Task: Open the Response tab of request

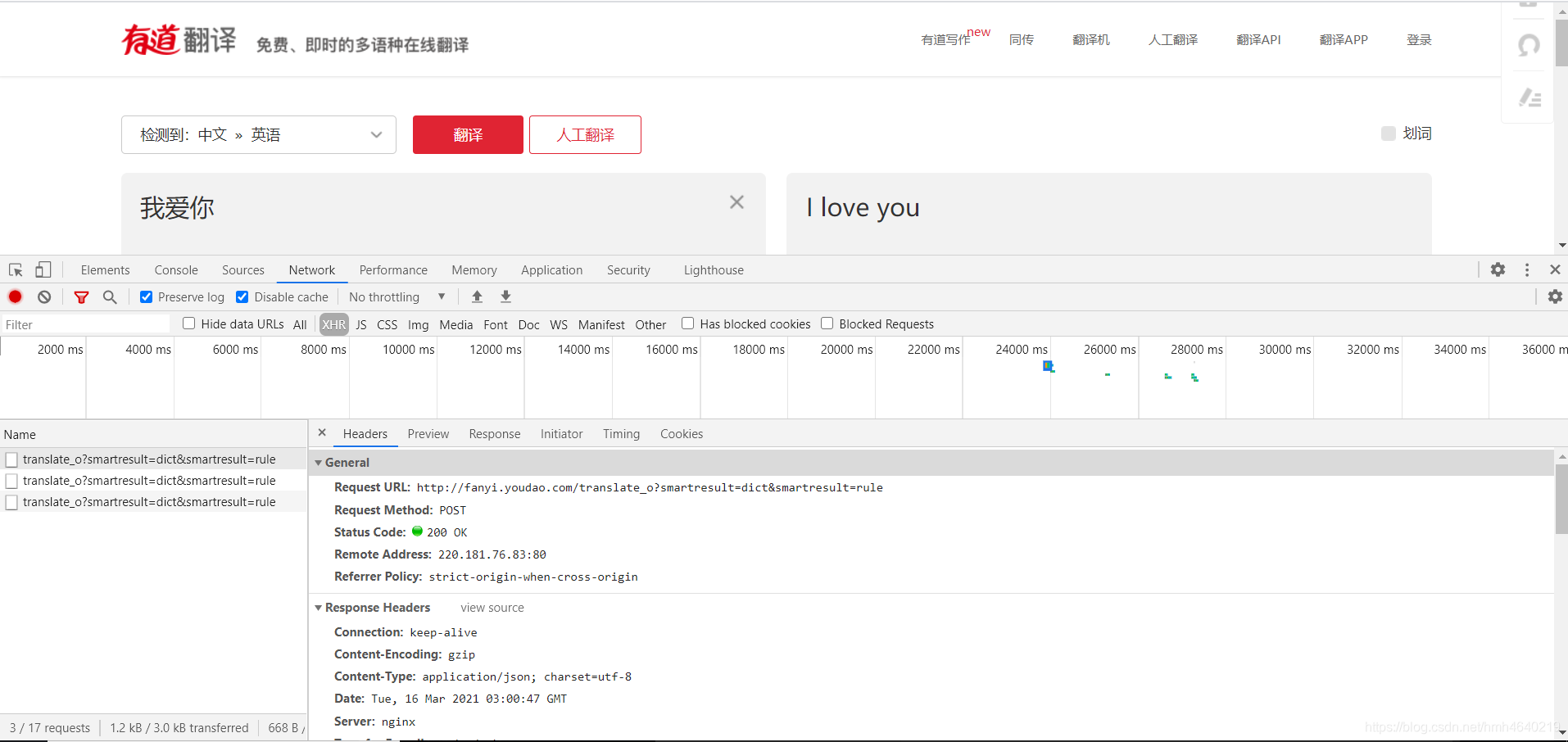Action: (495, 434)
